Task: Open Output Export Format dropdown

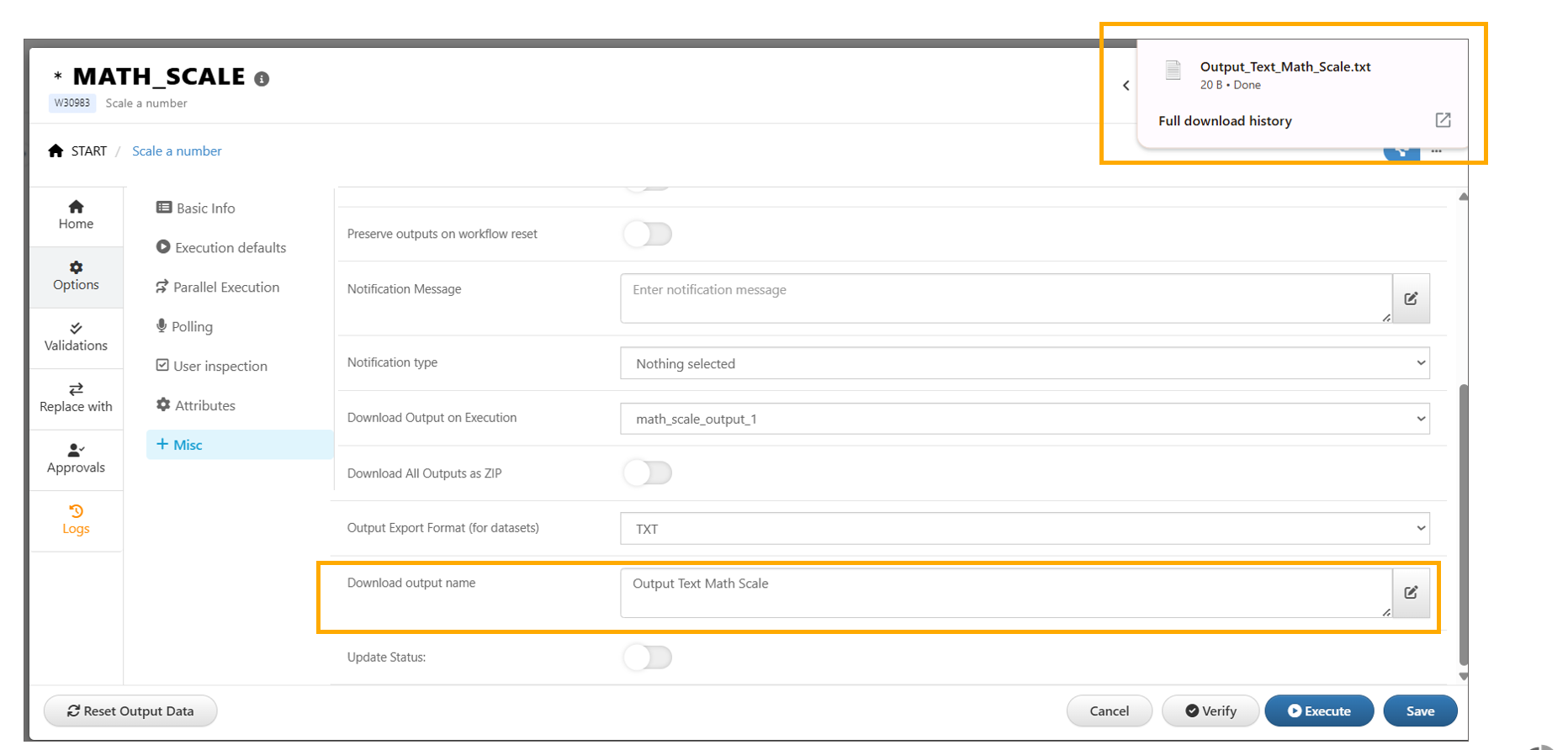Action: [x=1024, y=529]
